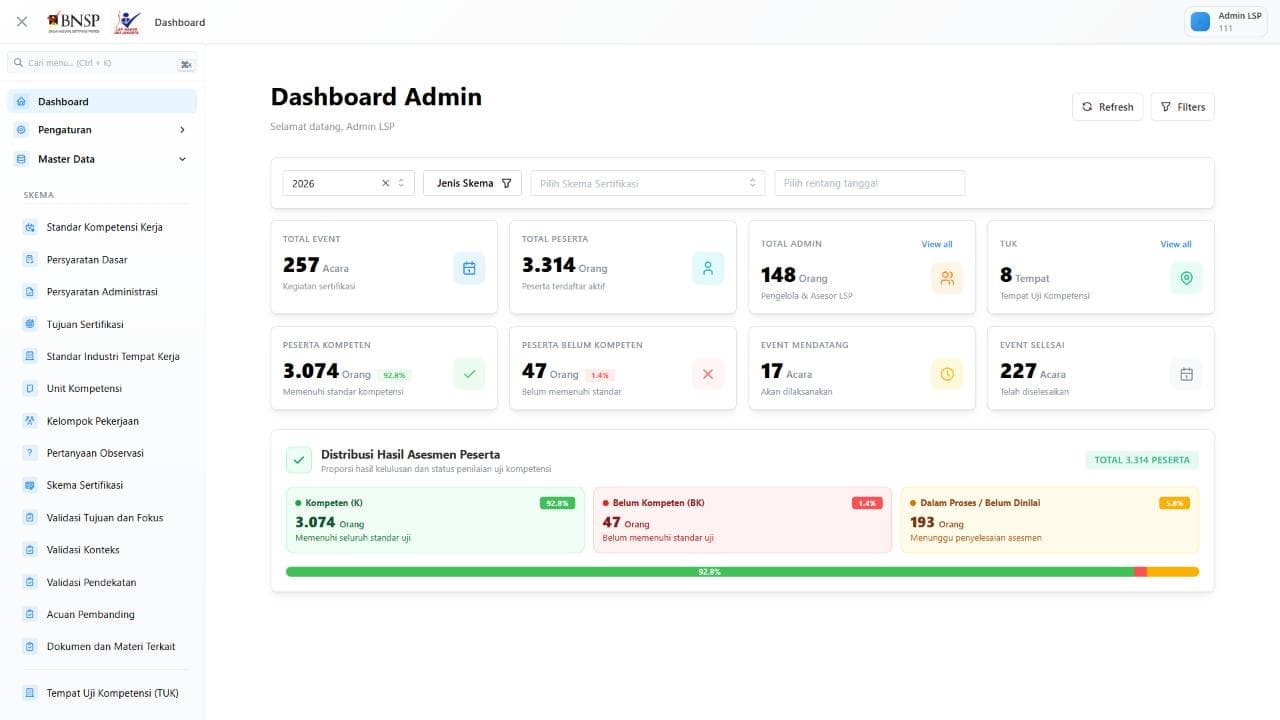Close the sidebar with the X icon
Viewport: 1280px width, 720px height.
[22, 22]
